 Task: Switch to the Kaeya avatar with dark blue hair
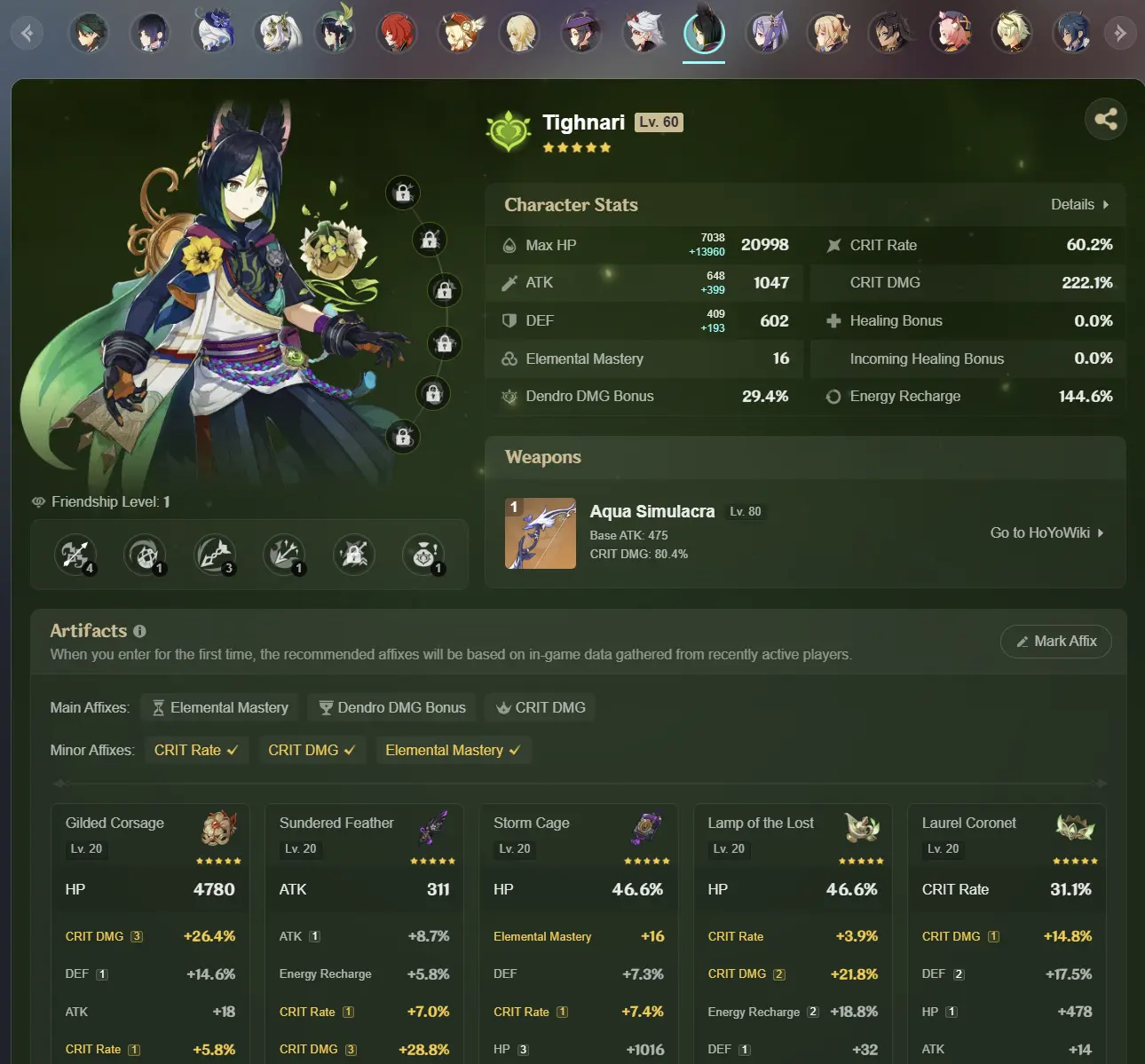click(x=1072, y=33)
